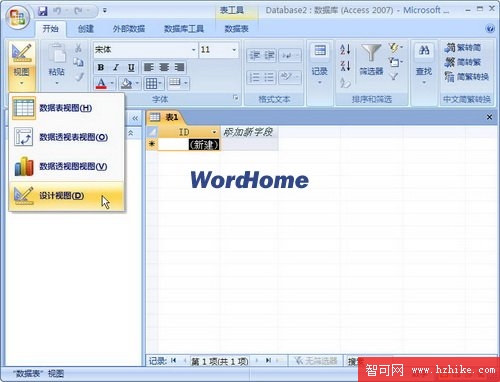Apply the fill background color bucket
The width and height of the screenshot is (500, 382).
[x=127, y=83]
